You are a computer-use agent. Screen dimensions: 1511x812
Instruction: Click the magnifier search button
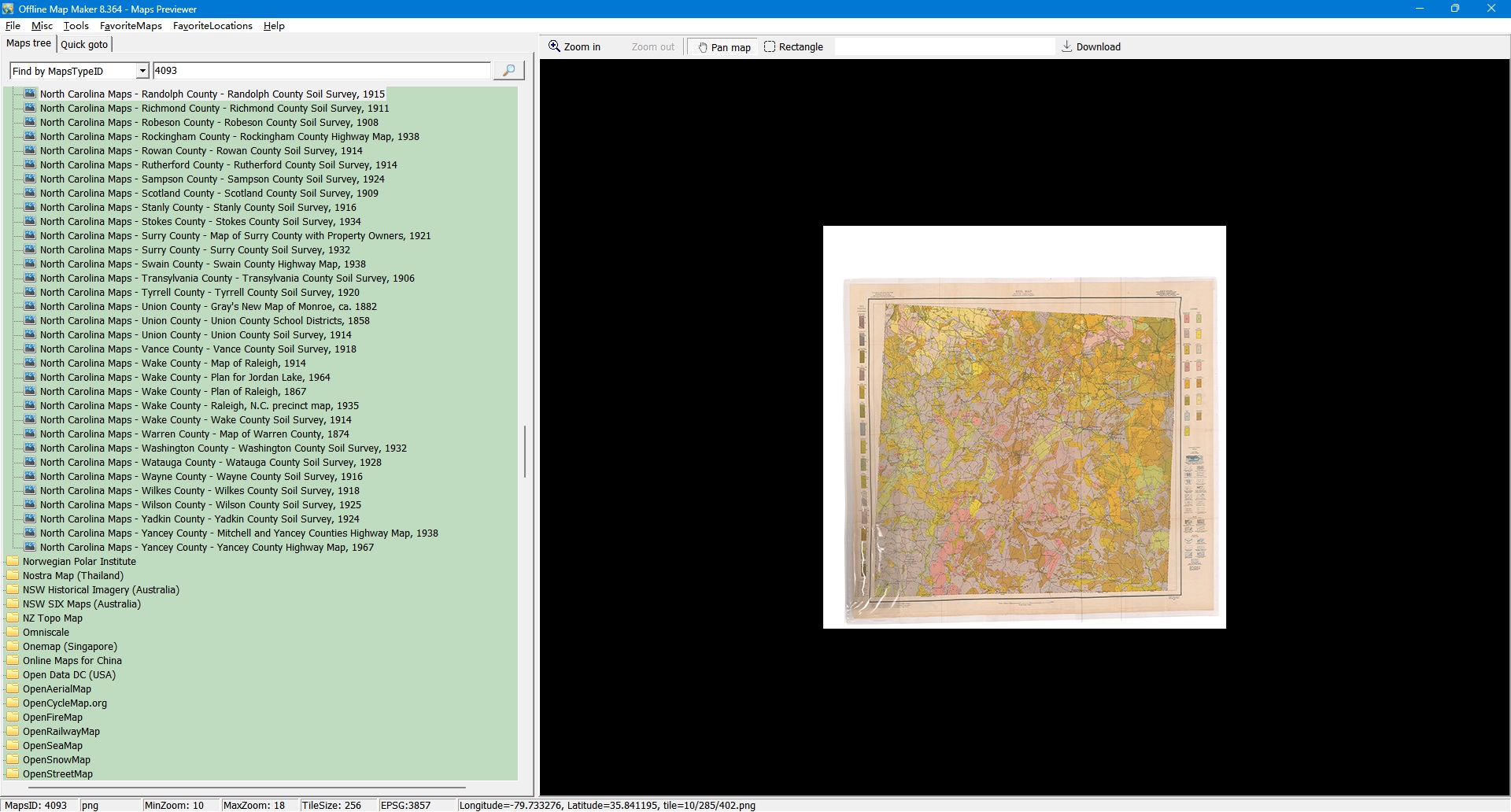click(x=508, y=71)
